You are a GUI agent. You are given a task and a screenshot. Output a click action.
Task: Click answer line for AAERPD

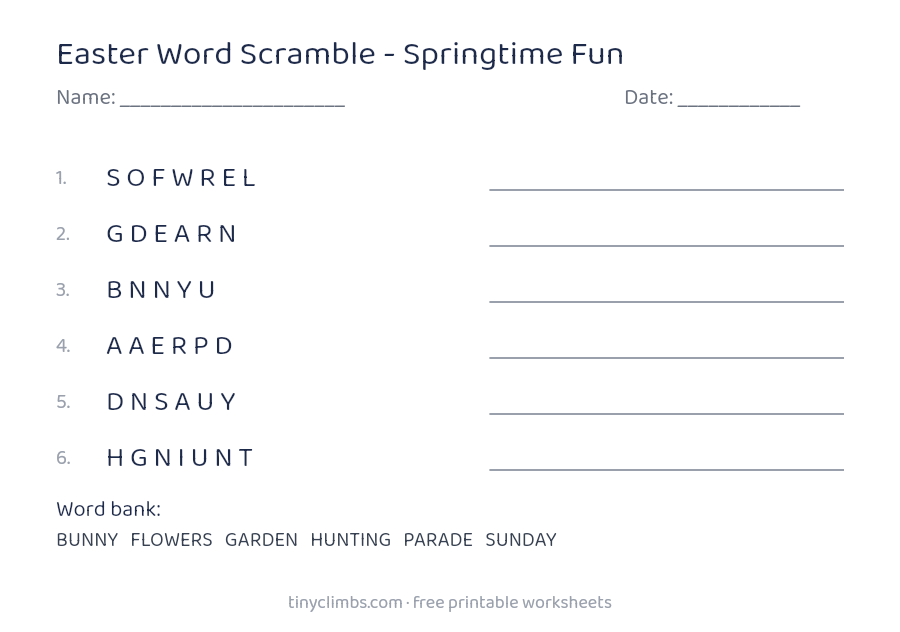[x=666, y=357]
